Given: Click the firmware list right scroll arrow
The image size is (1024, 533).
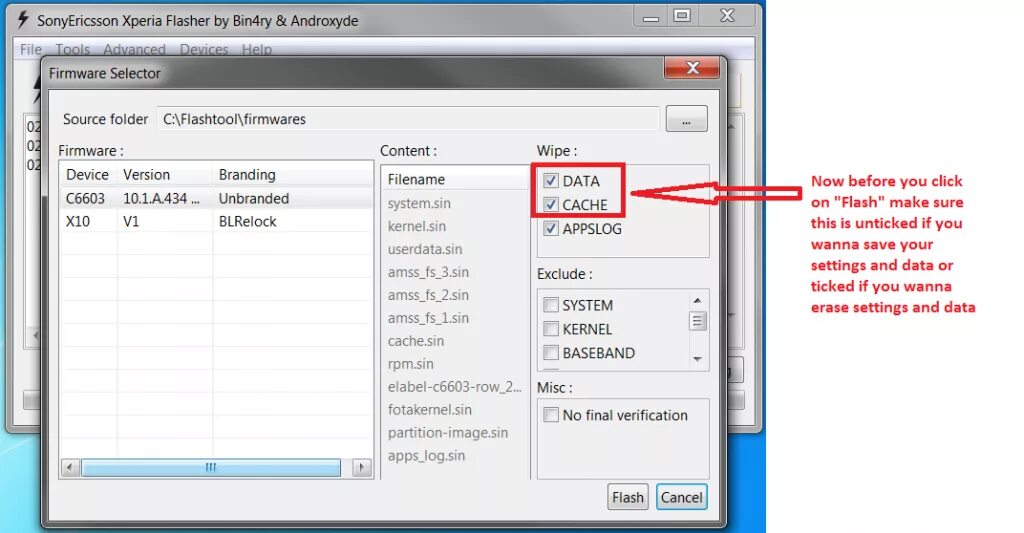Looking at the screenshot, I should [x=362, y=468].
